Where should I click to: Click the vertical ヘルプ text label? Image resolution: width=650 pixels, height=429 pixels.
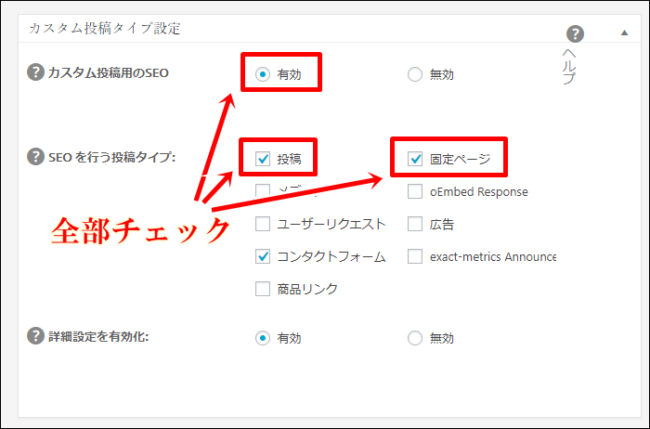point(569,67)
